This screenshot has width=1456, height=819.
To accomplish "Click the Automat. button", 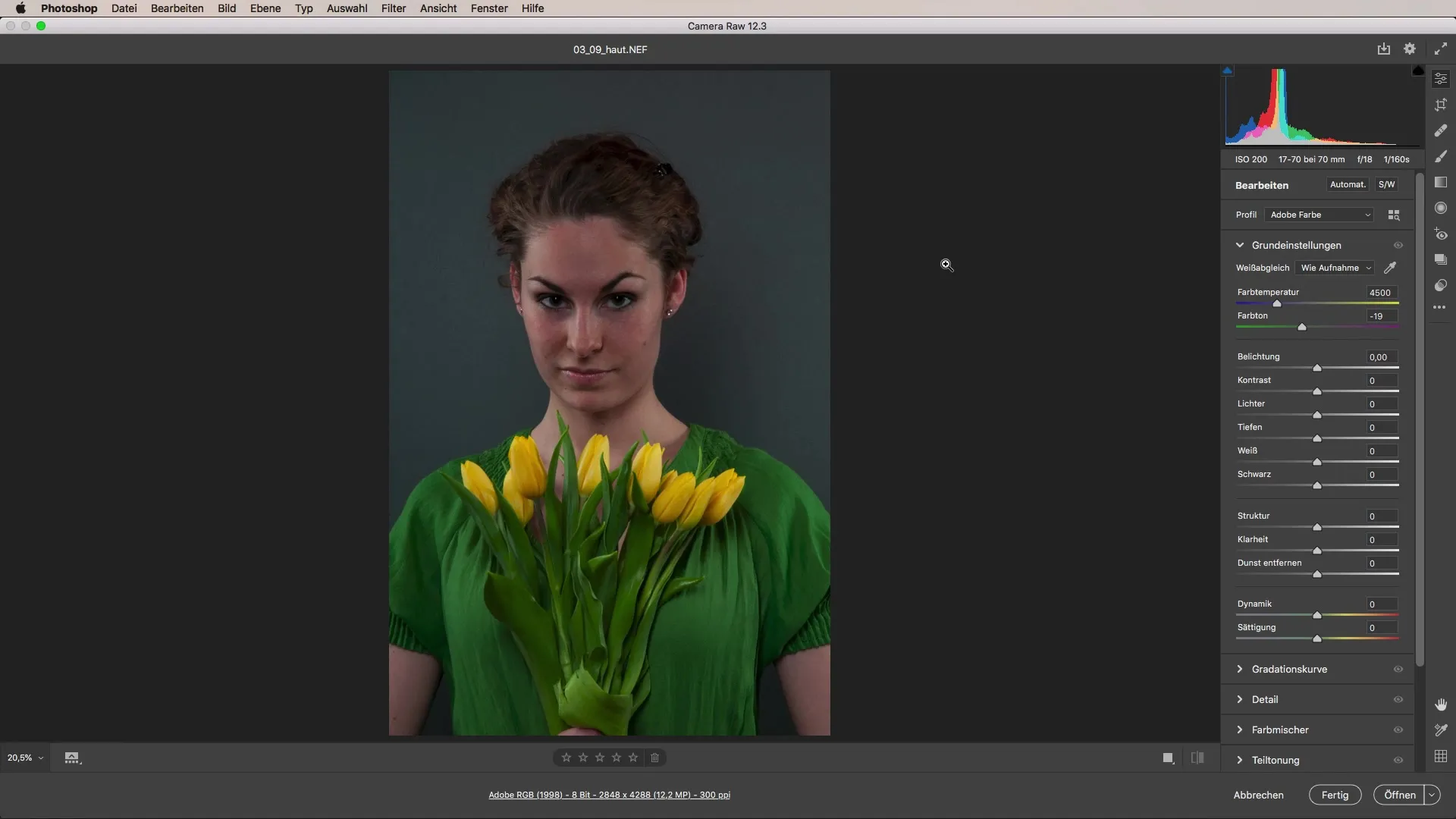I will pos(1348,184).
